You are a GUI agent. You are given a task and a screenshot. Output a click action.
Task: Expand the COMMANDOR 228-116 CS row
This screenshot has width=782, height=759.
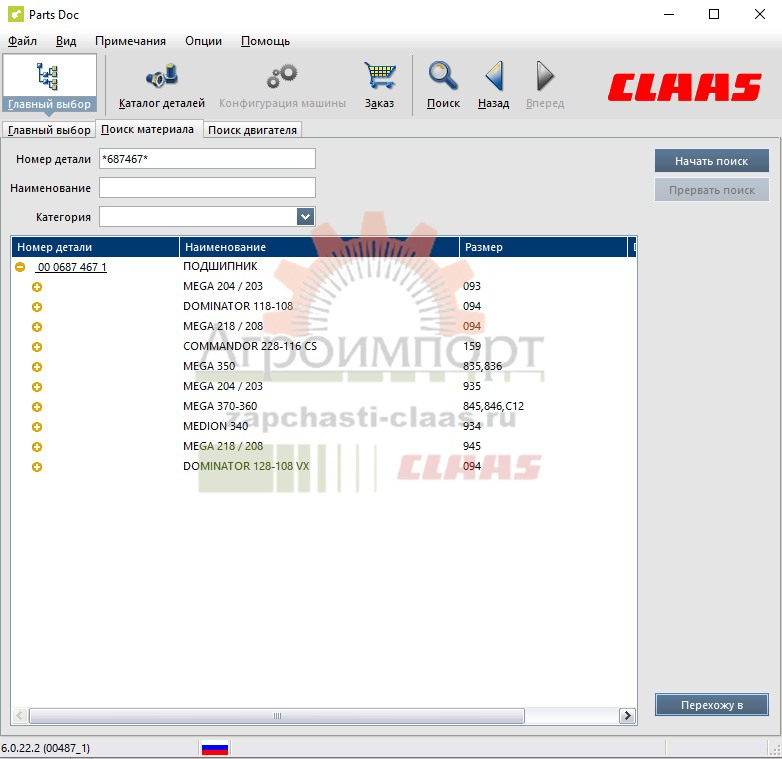point(37,347)
